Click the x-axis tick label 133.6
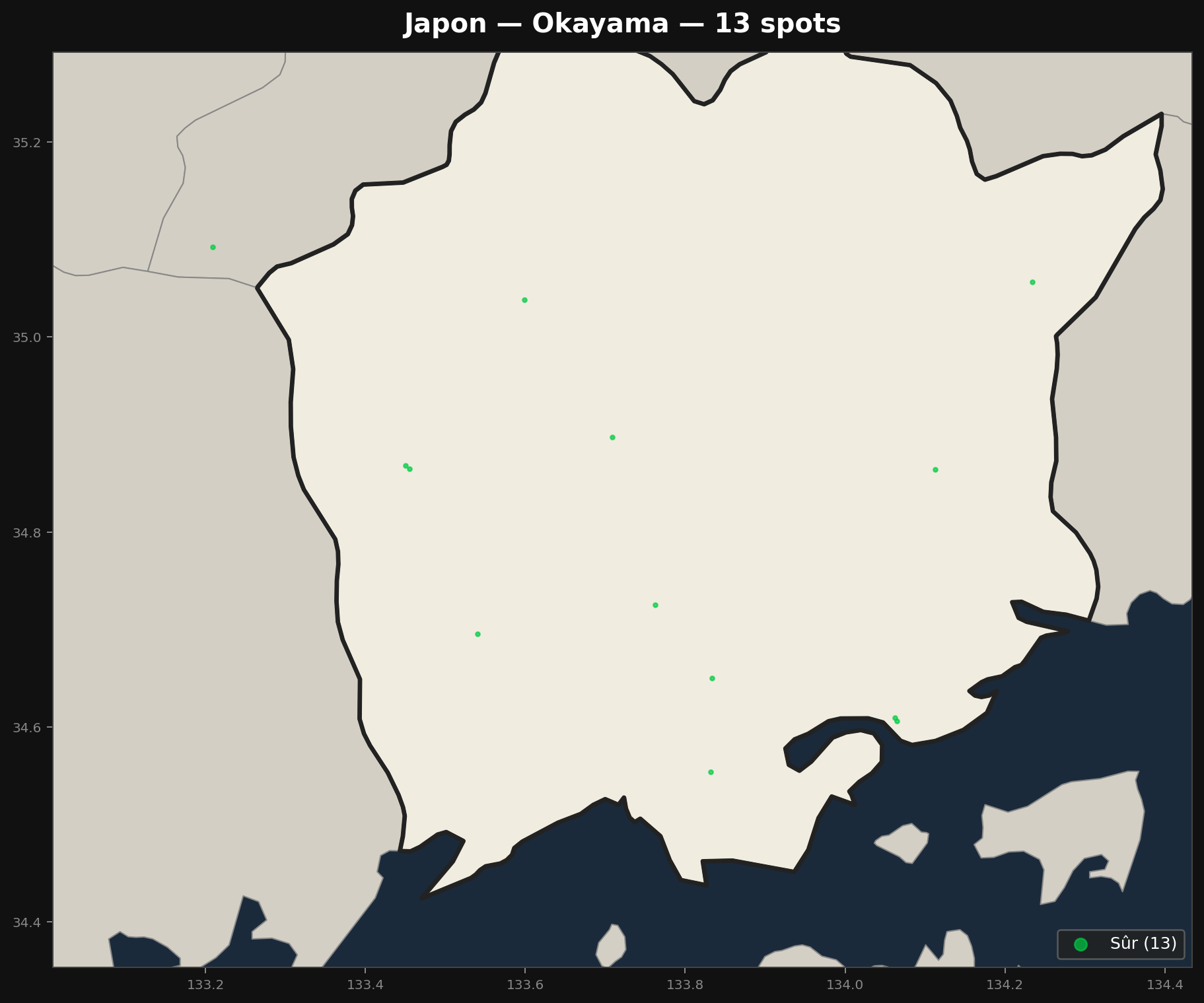The image size is (1204, 1003). [x=525, y=986]
